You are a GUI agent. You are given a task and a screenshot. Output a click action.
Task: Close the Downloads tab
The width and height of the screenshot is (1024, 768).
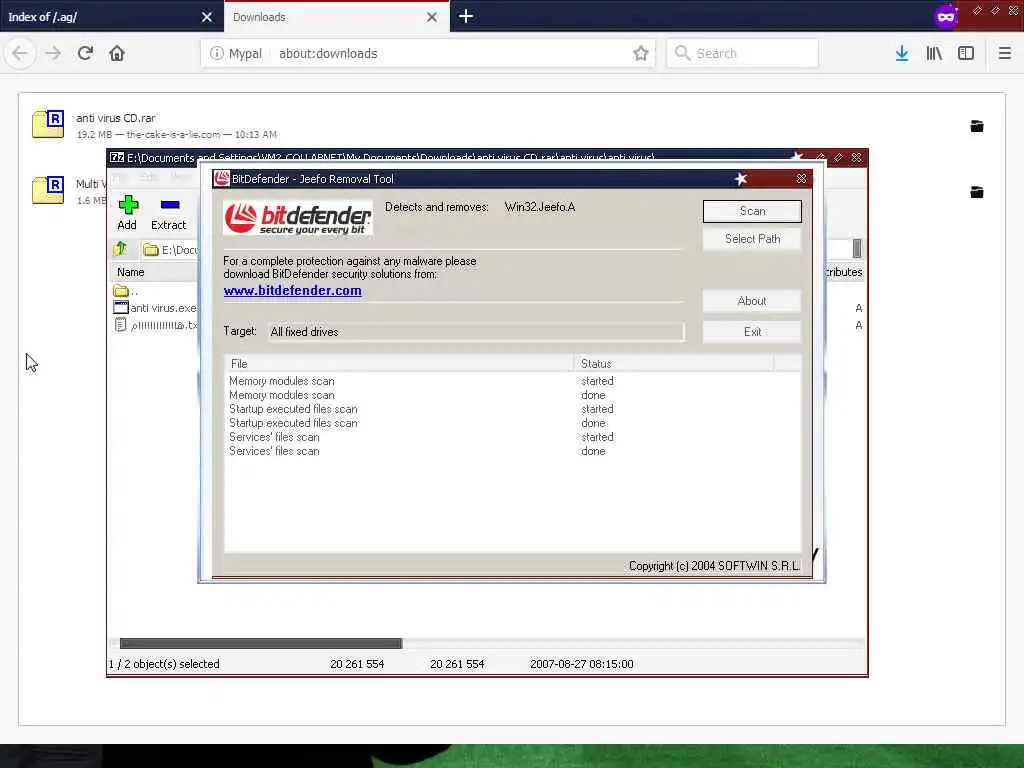(432, 17)
